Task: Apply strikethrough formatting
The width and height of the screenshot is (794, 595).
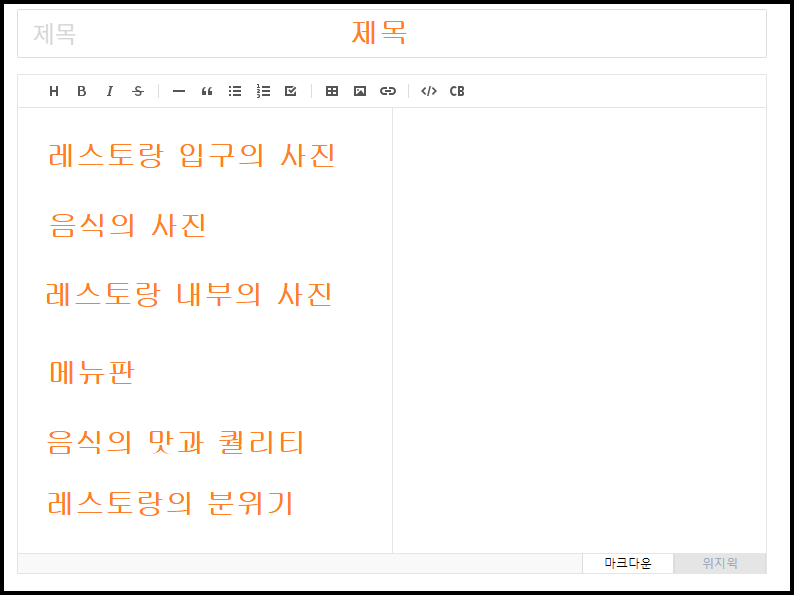Action: point(138,91)
